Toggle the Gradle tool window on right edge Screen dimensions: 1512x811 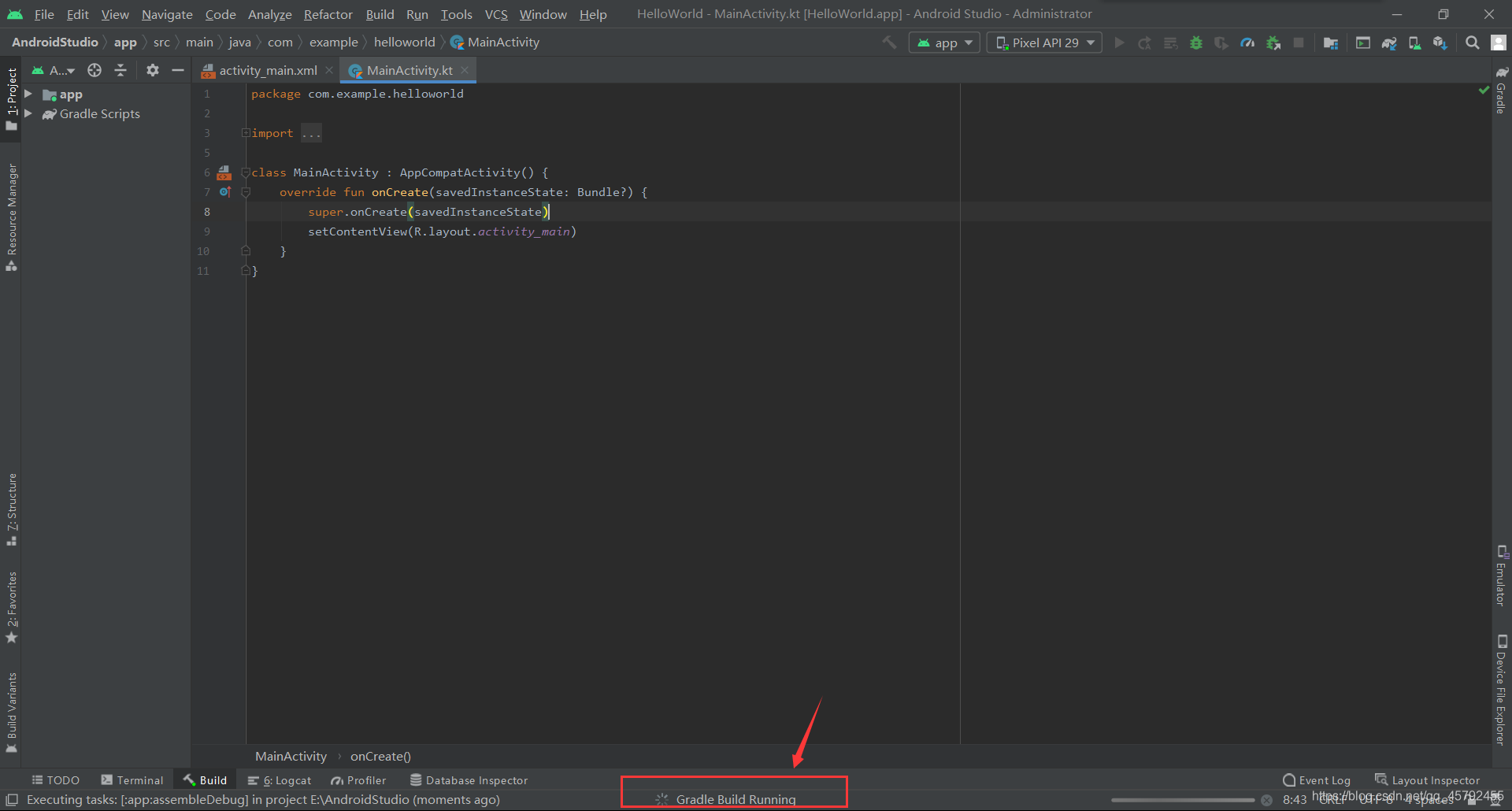pyautogui.click(x=1502, y=90)
